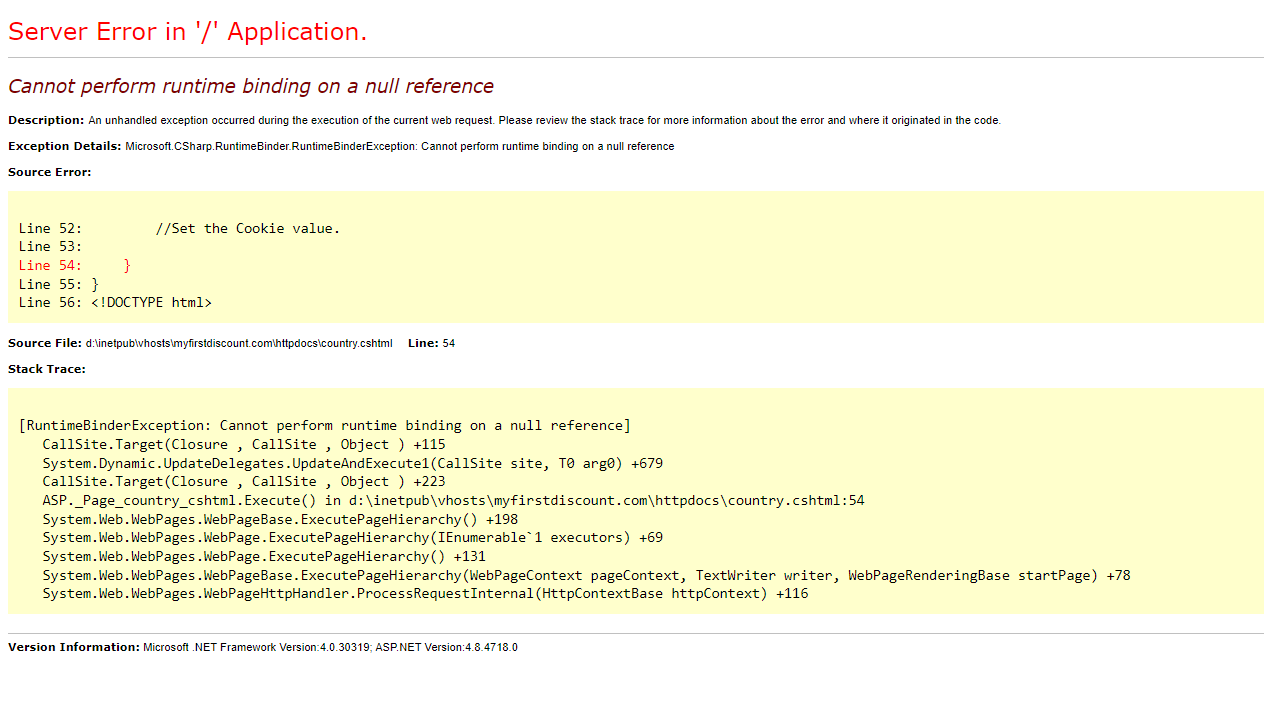This screenshot has width=1264, height=720.
Task: Click the 'Server Error in '/' Application.' heading
Action: (x=187, y=32)
